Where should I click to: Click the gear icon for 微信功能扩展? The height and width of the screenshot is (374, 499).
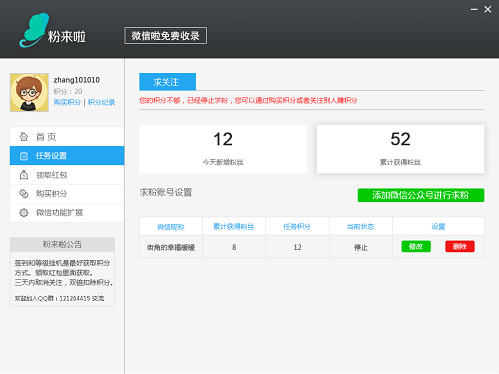[24, 213]
